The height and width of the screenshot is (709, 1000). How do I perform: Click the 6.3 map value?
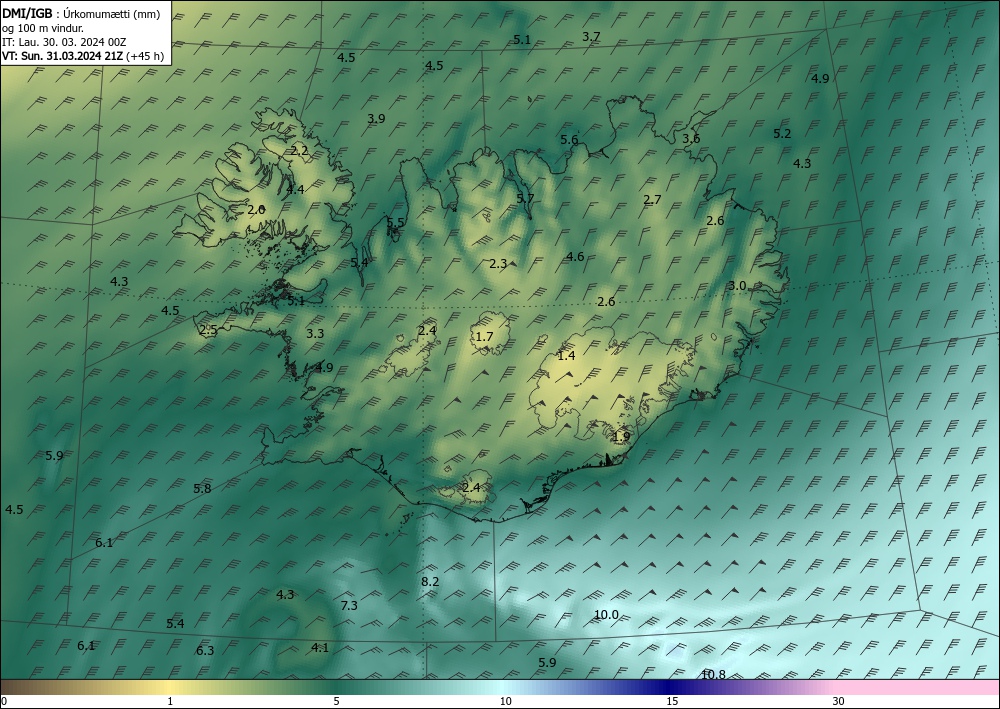point(205,650)
